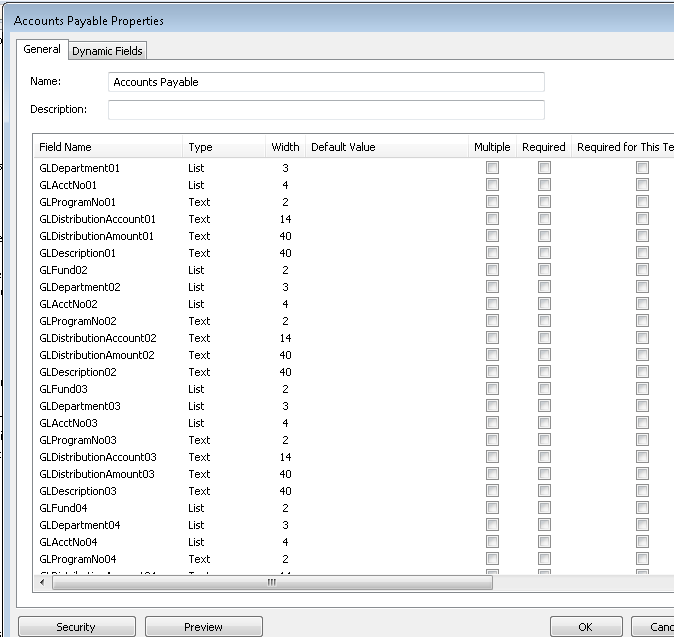Click the Type column header
Screen dimensions: 674x637
click(x=200, y=147)
